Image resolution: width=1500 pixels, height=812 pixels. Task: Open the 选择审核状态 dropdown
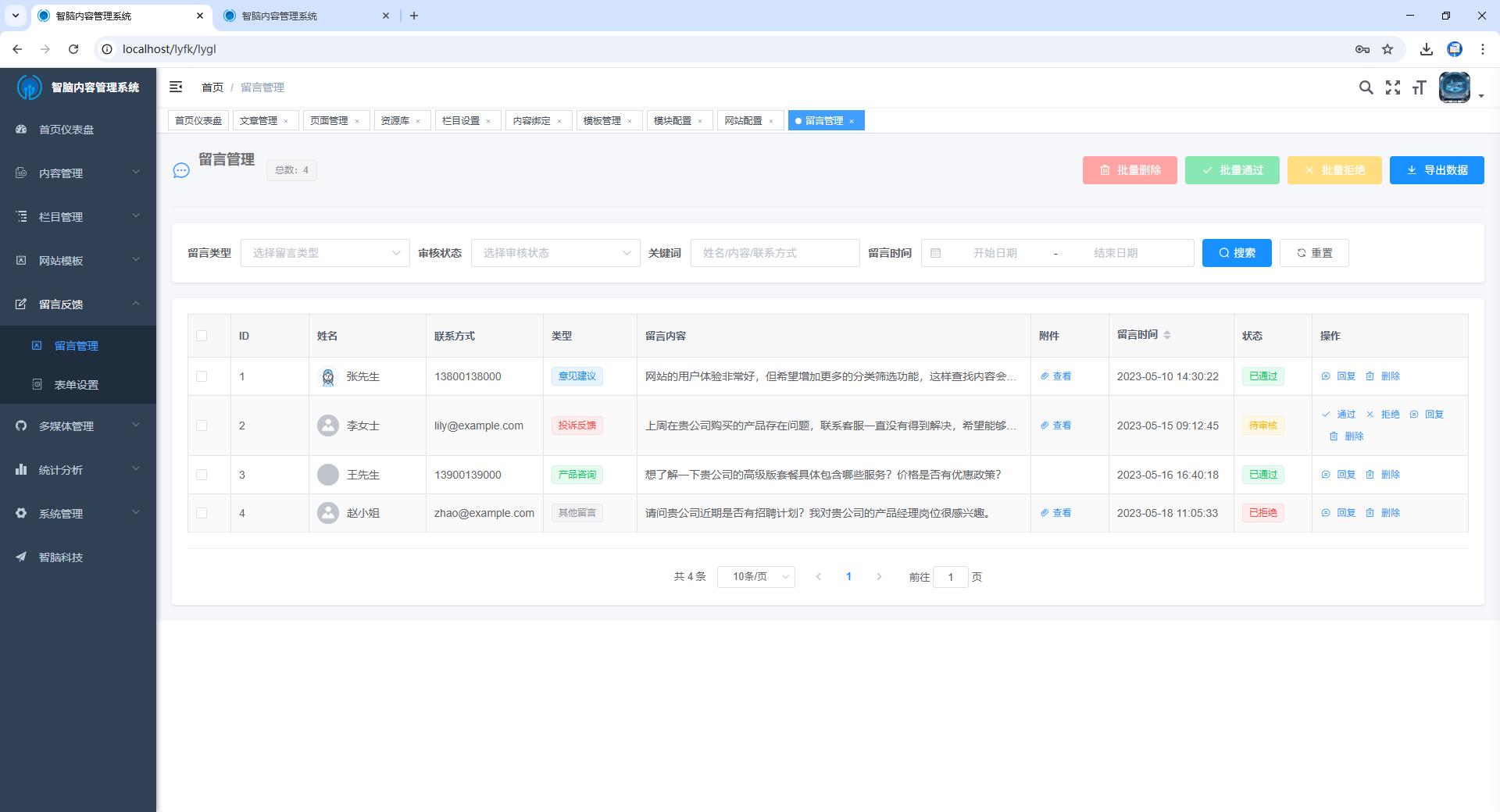555,252
